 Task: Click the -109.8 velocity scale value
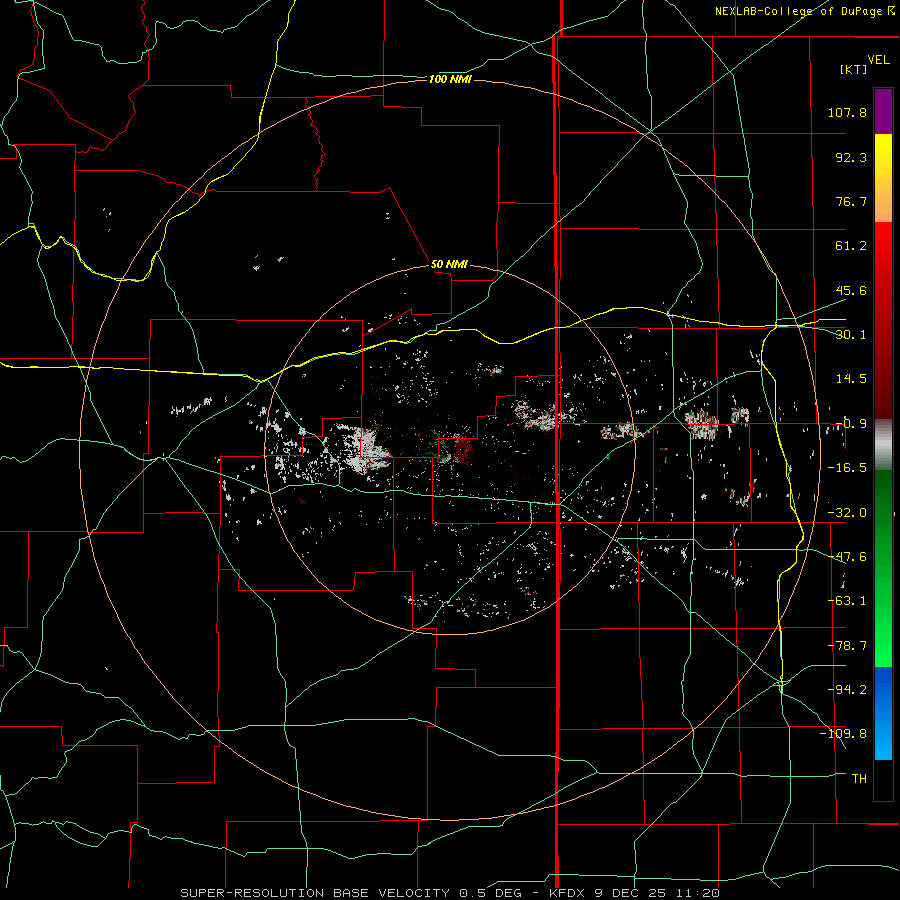click(843, 734)
